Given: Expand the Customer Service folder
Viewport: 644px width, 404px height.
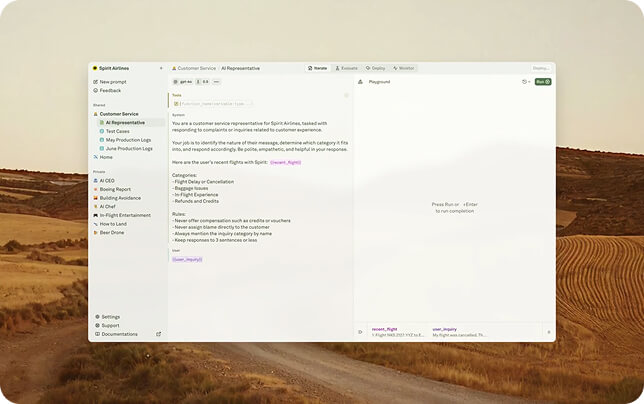Looking at the screenshot, I should tap(118, 114).
